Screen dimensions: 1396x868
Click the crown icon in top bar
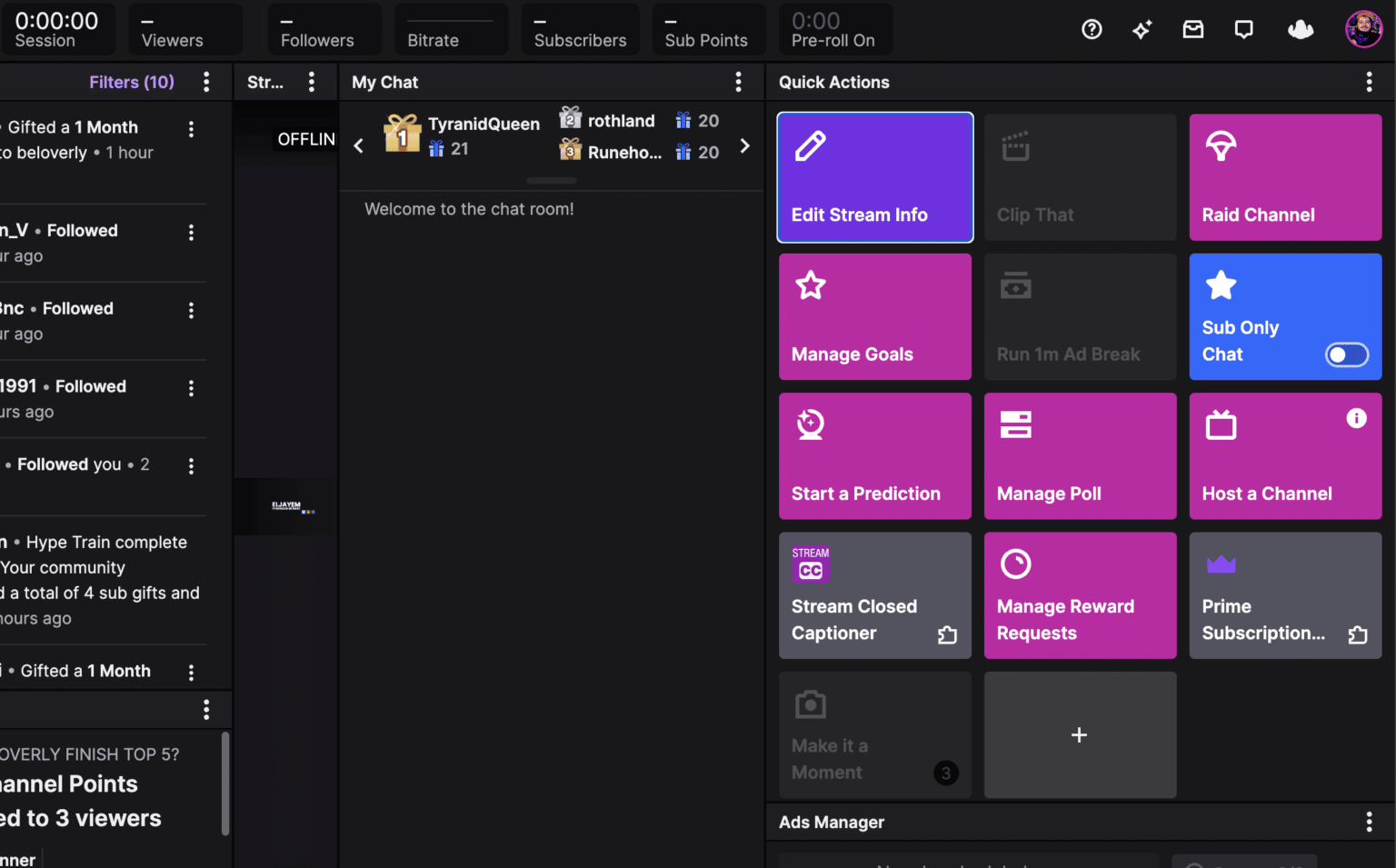[x=1301, y=30]
